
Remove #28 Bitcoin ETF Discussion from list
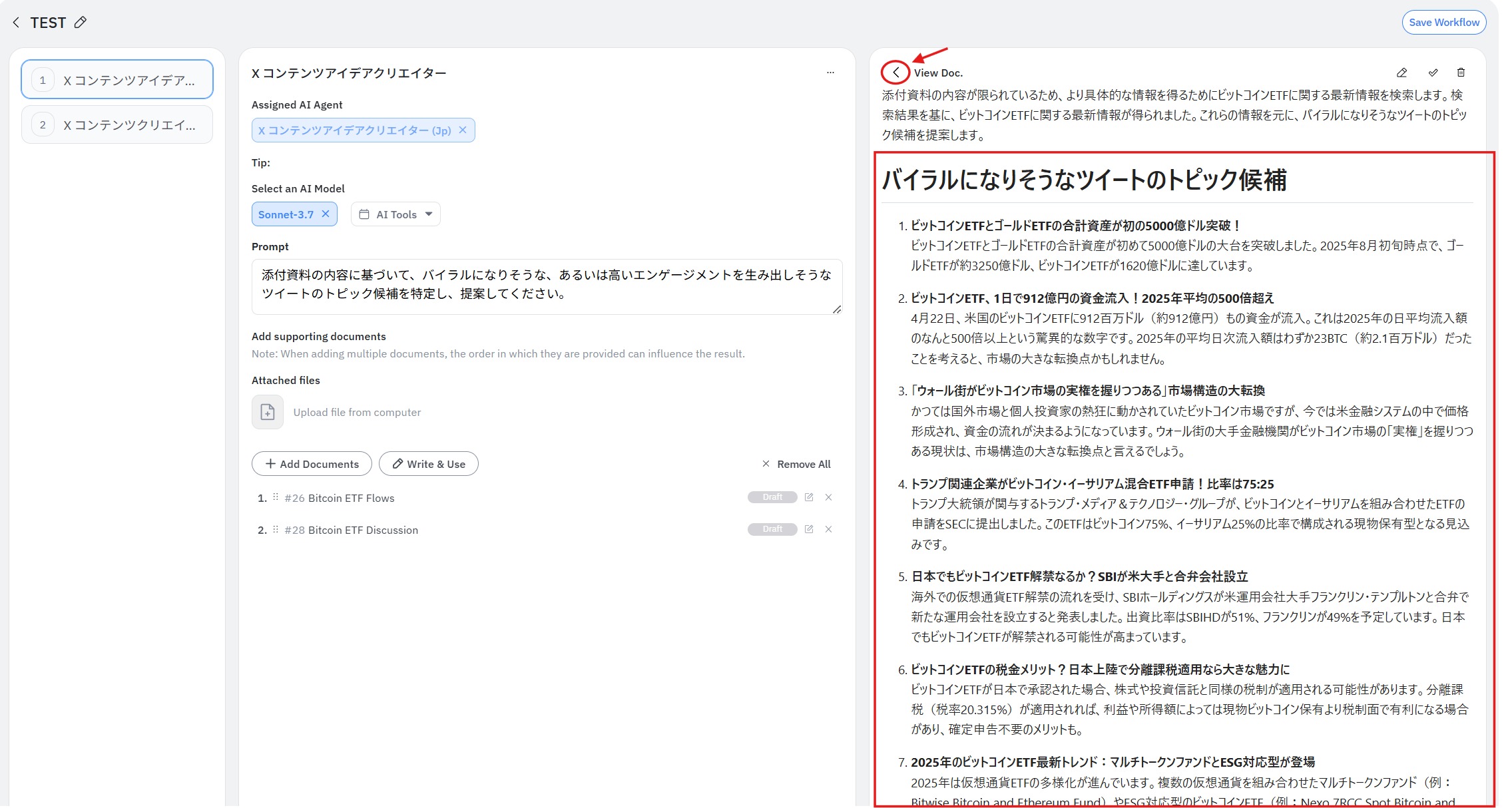pyautogui.click(x=828, y=529)
